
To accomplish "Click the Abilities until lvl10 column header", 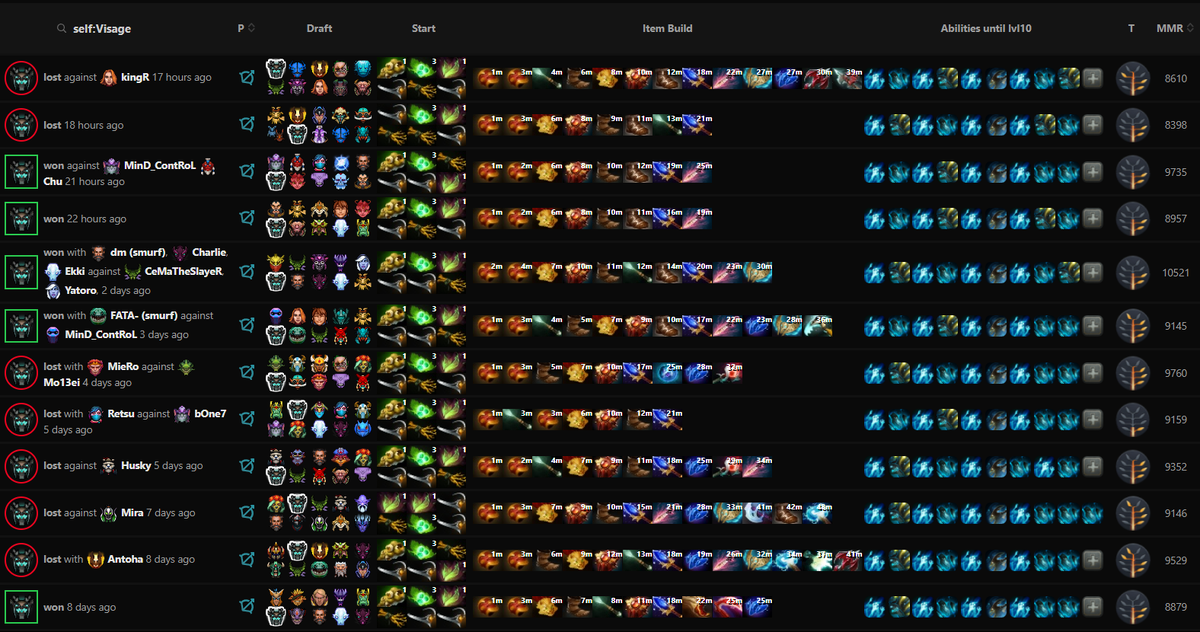I will (x=986, y=29).
